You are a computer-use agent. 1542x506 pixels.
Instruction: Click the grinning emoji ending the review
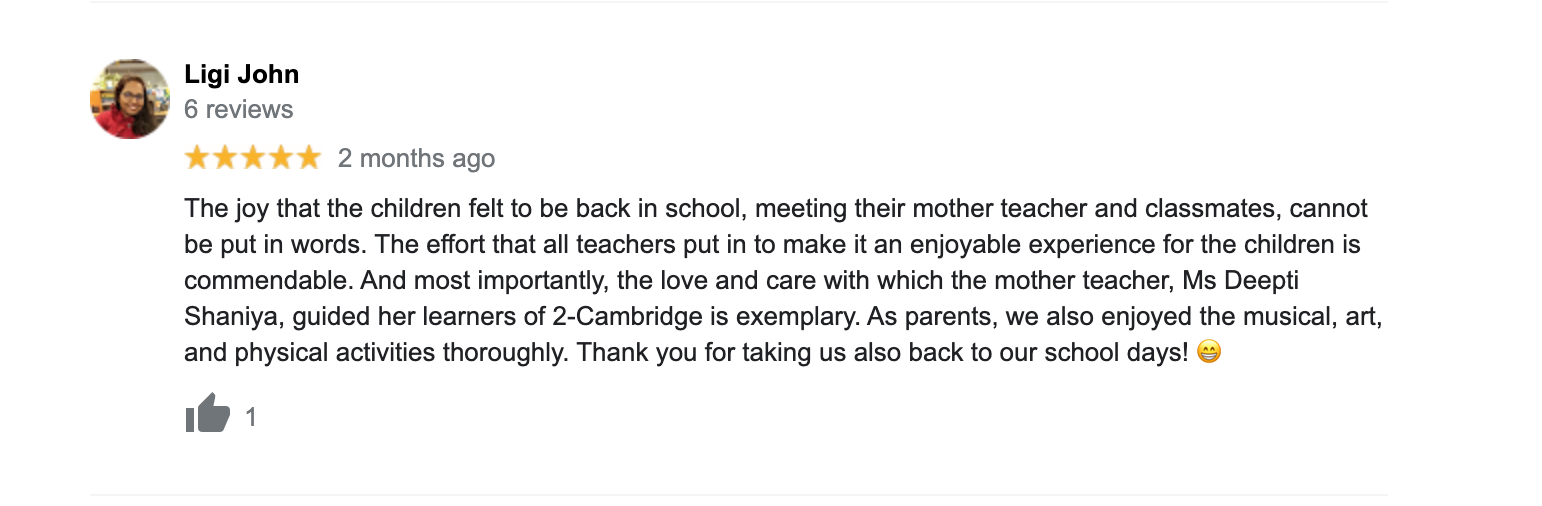coord(1209,353)
